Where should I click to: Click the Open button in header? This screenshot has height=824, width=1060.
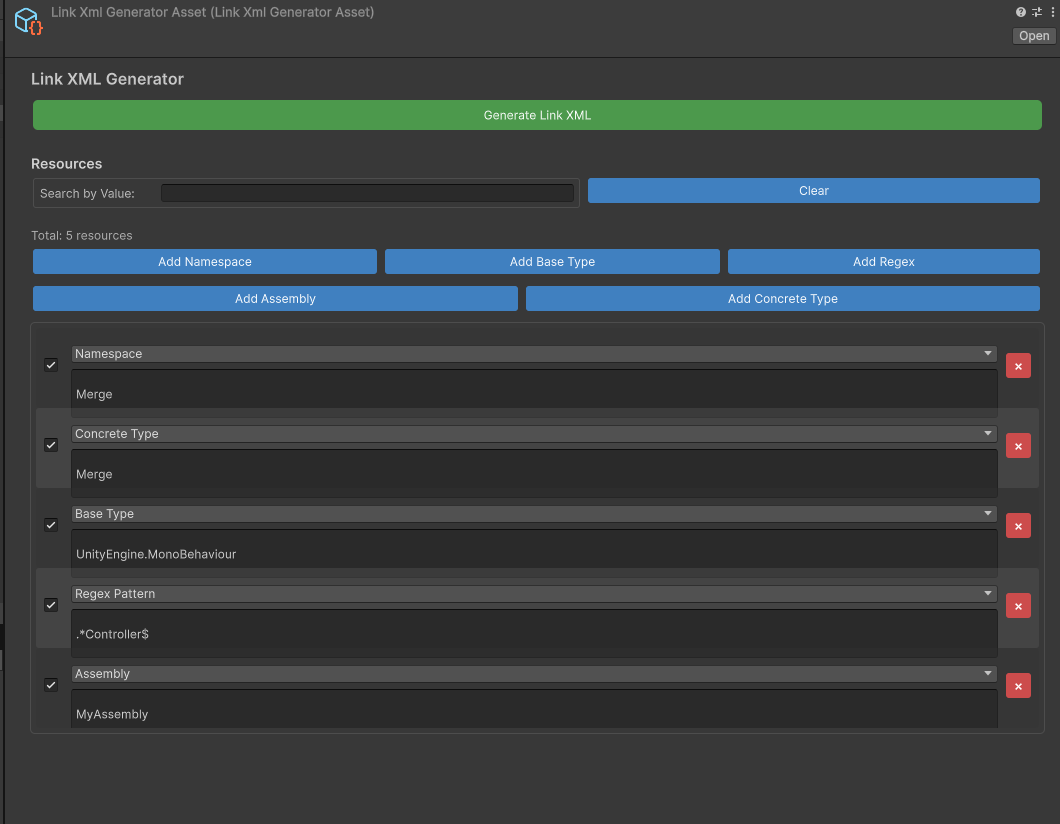click(x=1034, y=36)
